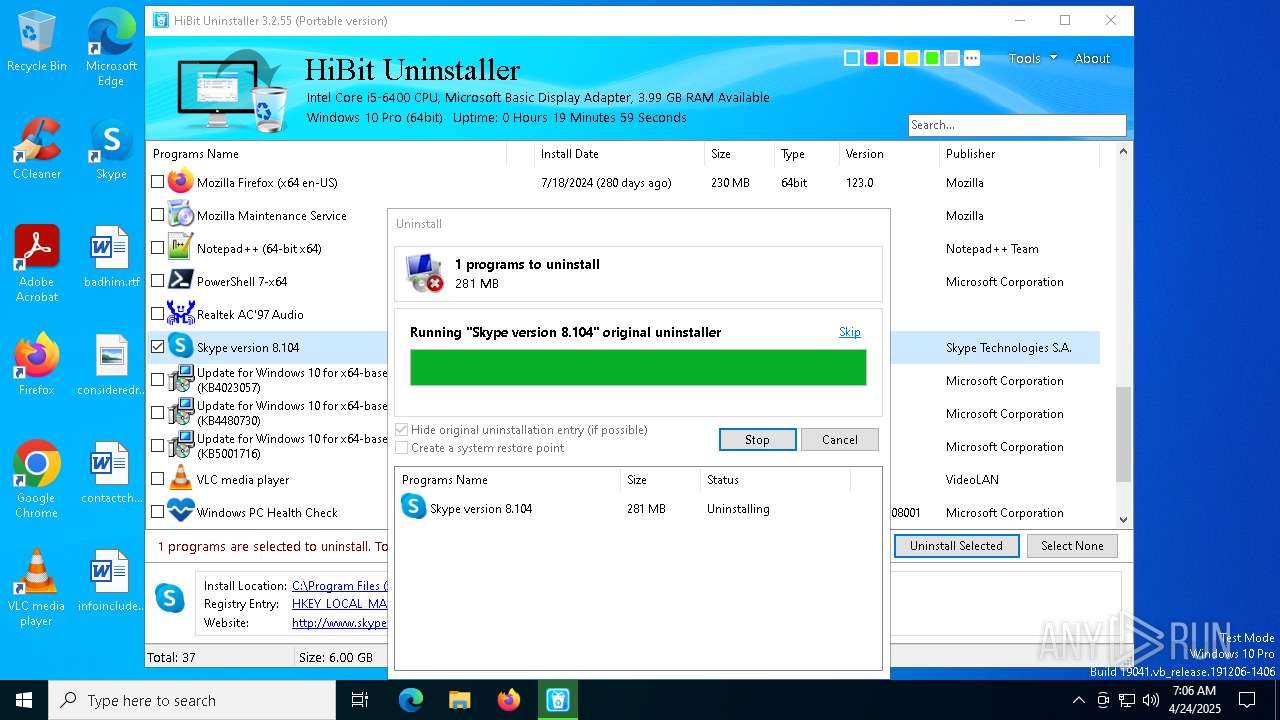Open the Tools dropdown menu
Screen dimensions: 1280x720
coord(1031,58)
